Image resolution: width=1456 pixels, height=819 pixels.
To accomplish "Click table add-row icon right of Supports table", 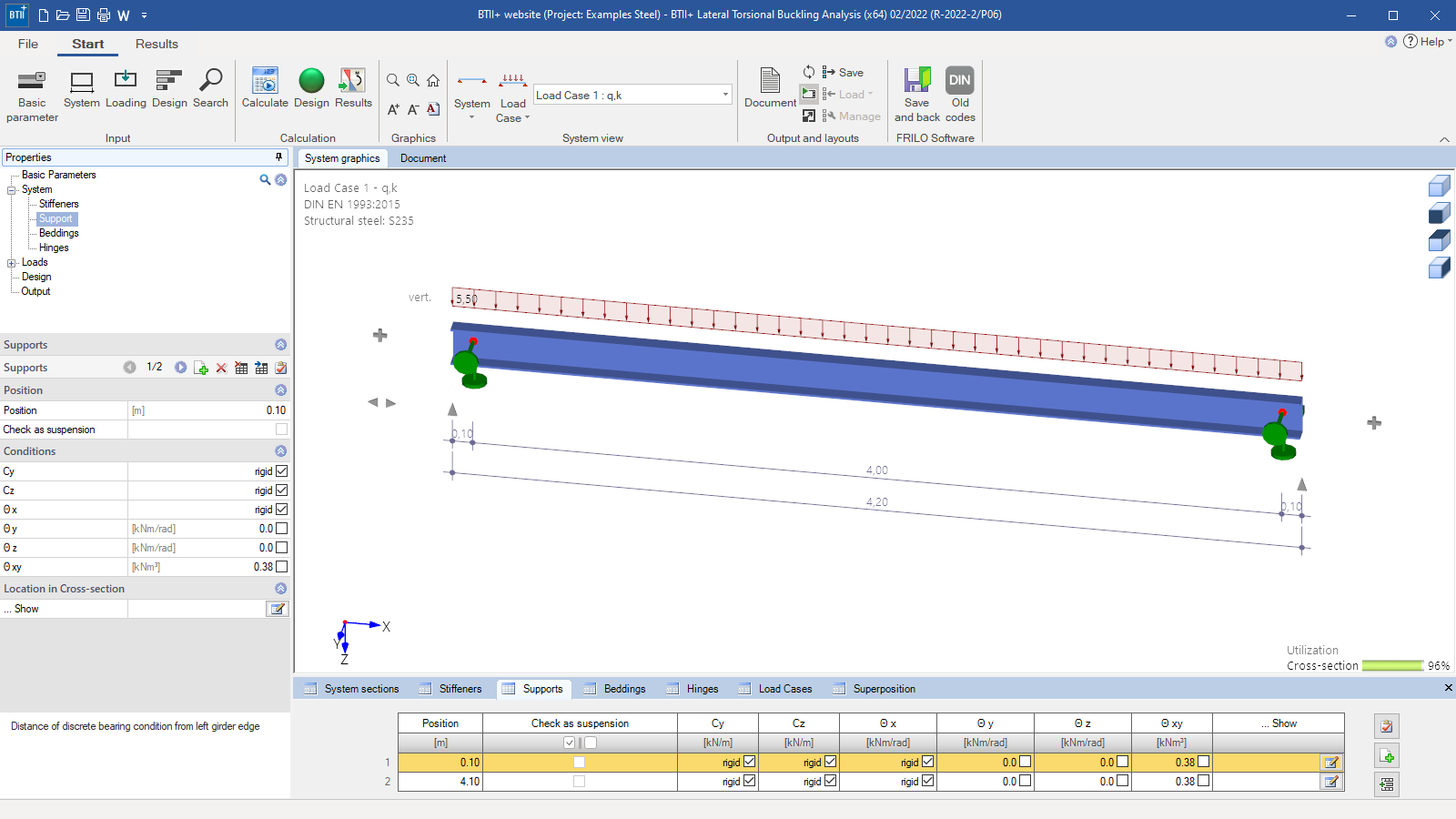I will pyautogui.click(x=1387, y=755).
